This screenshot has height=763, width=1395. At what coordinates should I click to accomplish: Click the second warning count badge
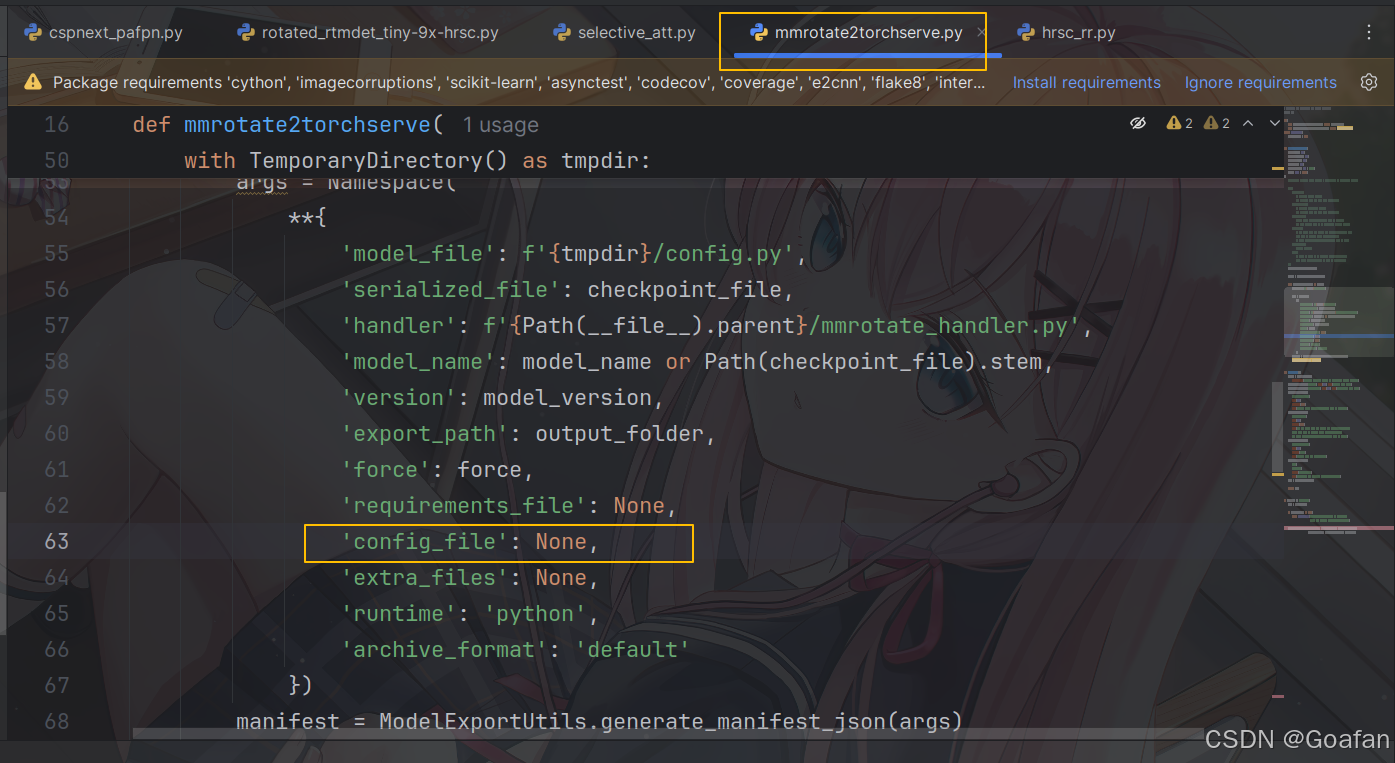pos(1214,123)
